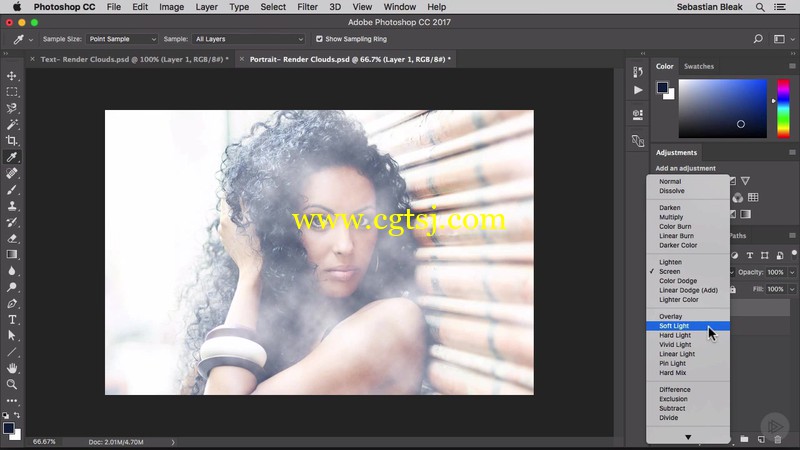This screenshot has height=450, width=800.
Task: Open the extra tools ellipsis menu
Action: 12,401
